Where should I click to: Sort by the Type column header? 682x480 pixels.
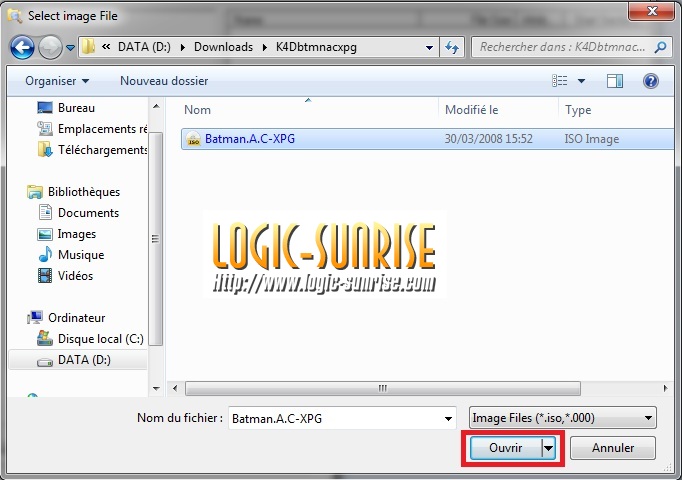[578, 110]
